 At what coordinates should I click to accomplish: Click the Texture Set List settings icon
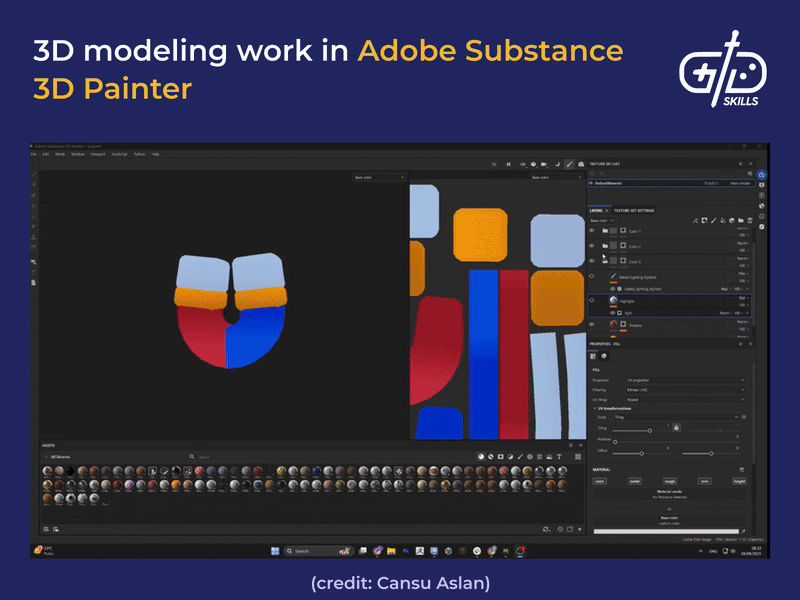click(749, 174)
